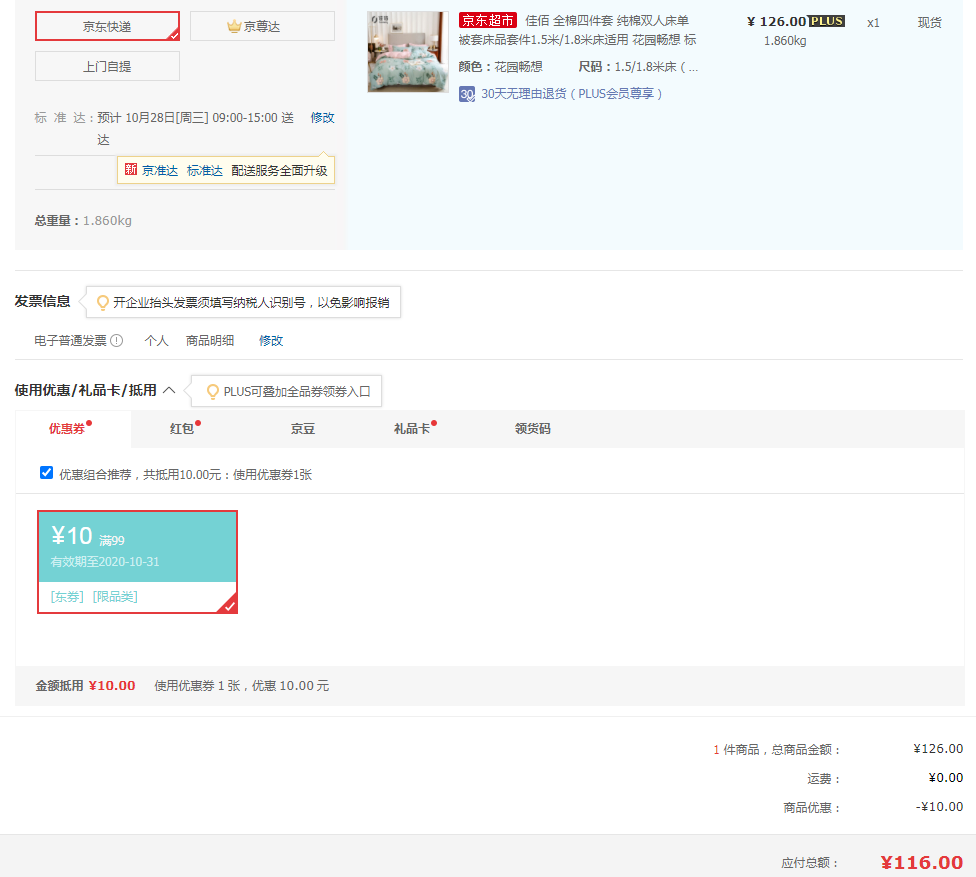The image size is (976, 877).
Task: Click the 30-day return icon
Action: pyautogui.click(x=467, y=94)
